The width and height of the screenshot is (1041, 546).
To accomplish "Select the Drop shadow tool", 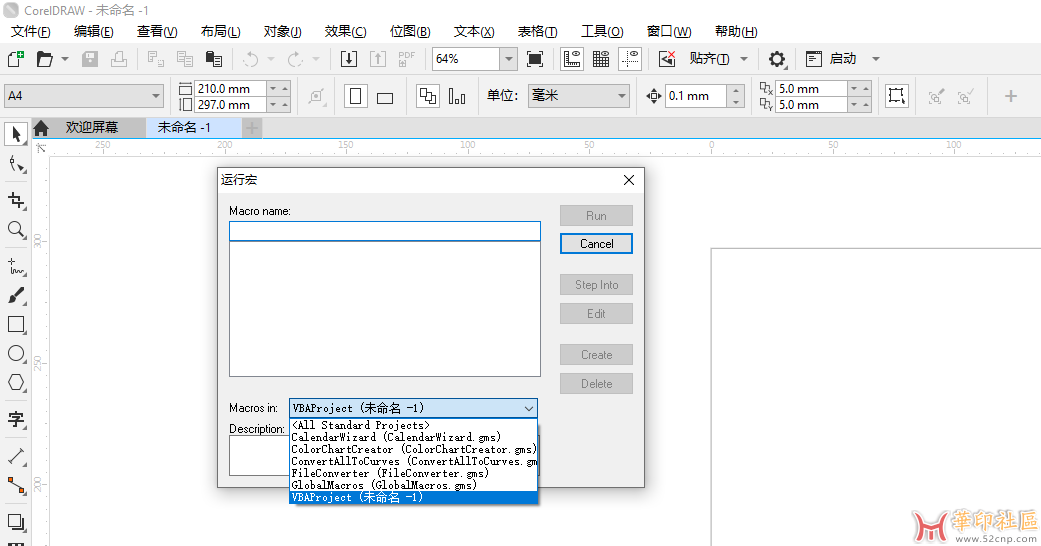I will point(16,522).
